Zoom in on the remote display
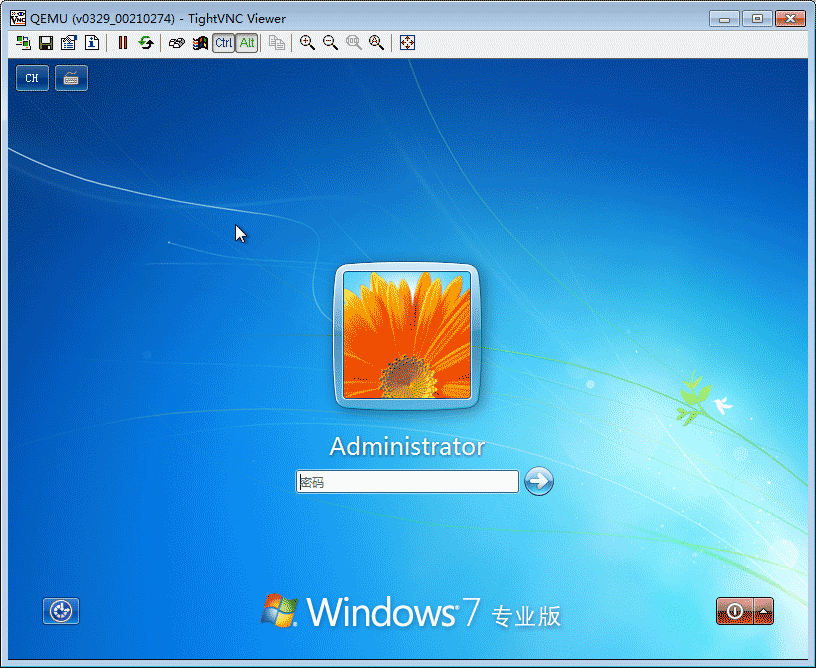Screen dimensions: 816x668 click(x=308, y=43)
